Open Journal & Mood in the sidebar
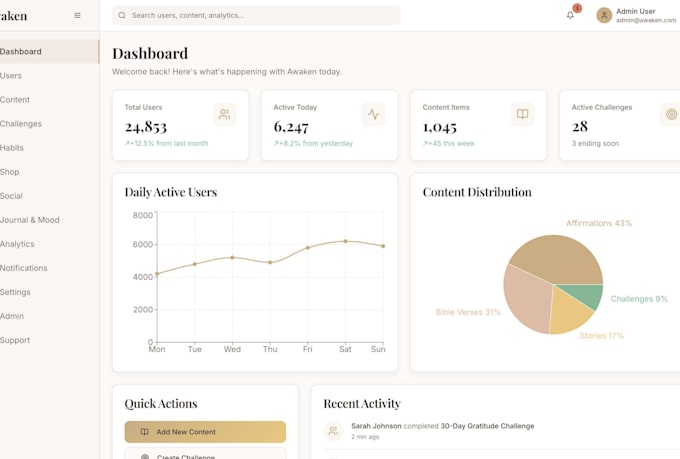 [49, 220]
